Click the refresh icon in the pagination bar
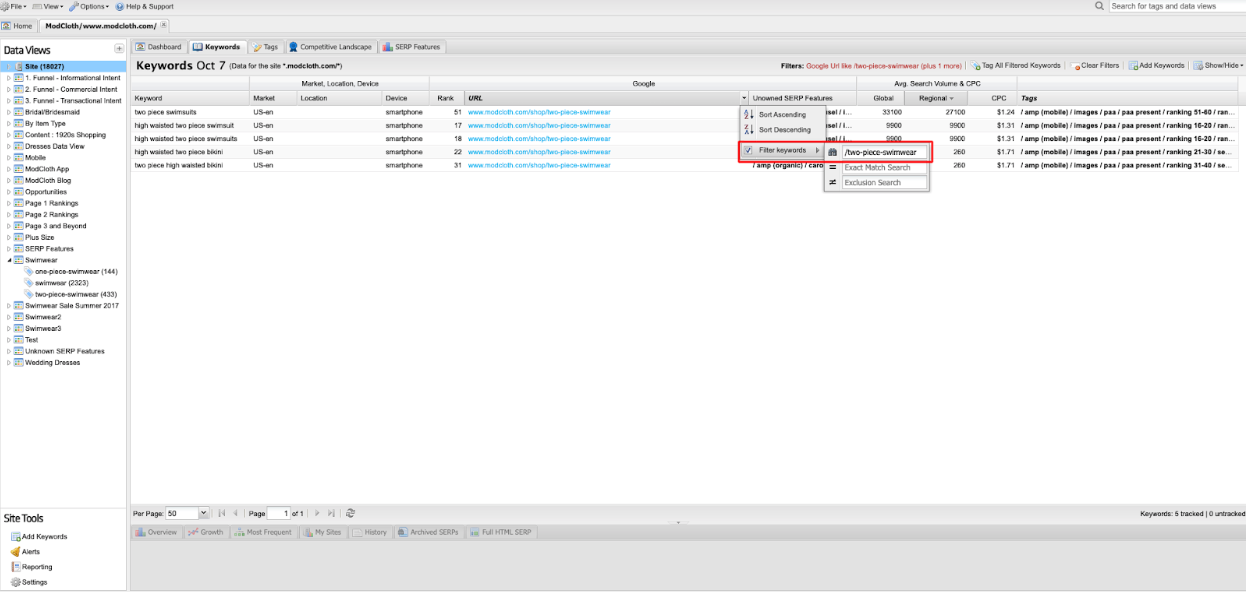Viewport: 1246px width, 592px height. [350, 513]
